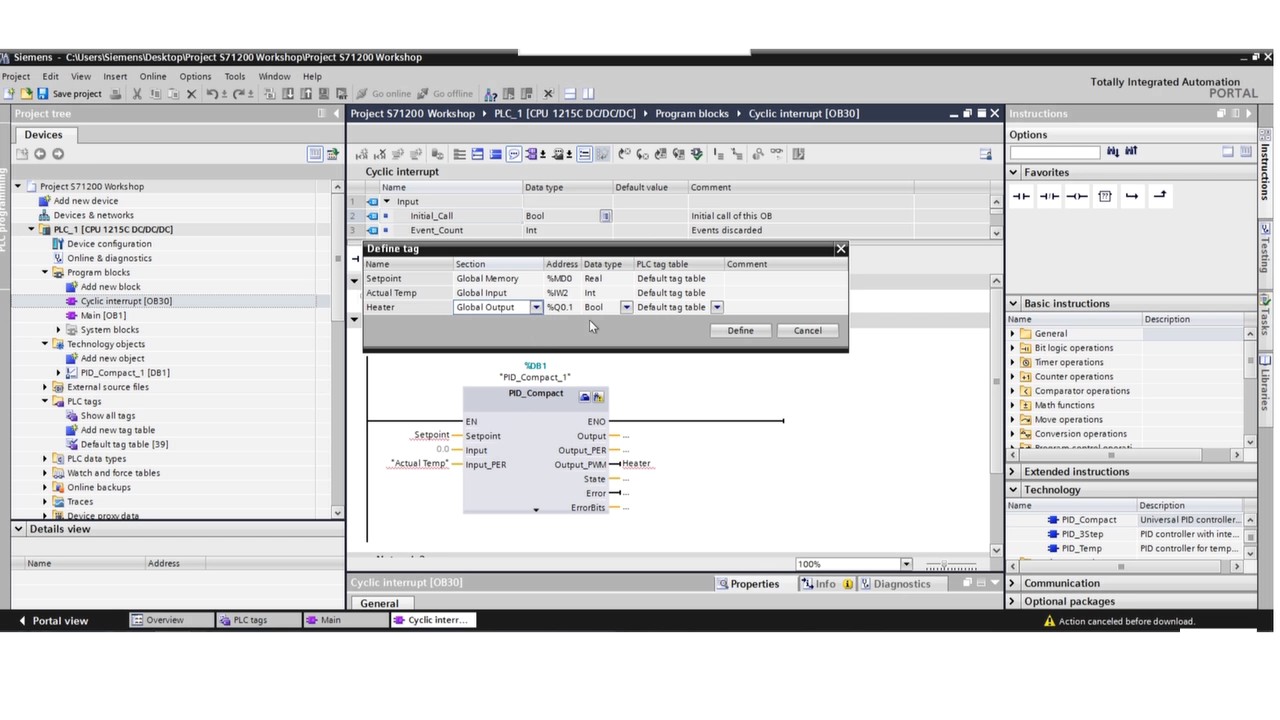The width and height of the screenshot is (1280, 720).
Task: Expand the Extended instructions section
Action: (1014, 472)
